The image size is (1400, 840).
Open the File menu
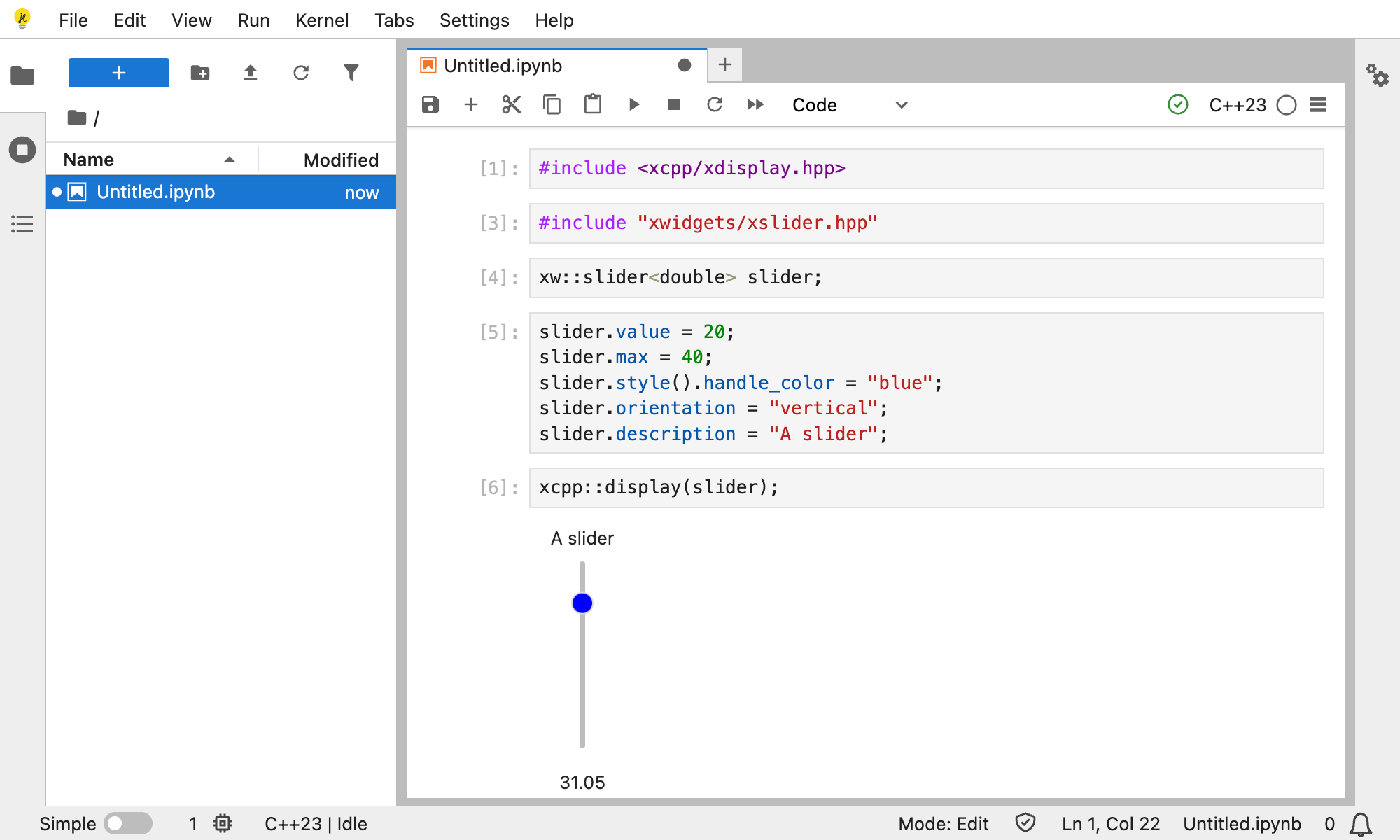tap(73, 20)
